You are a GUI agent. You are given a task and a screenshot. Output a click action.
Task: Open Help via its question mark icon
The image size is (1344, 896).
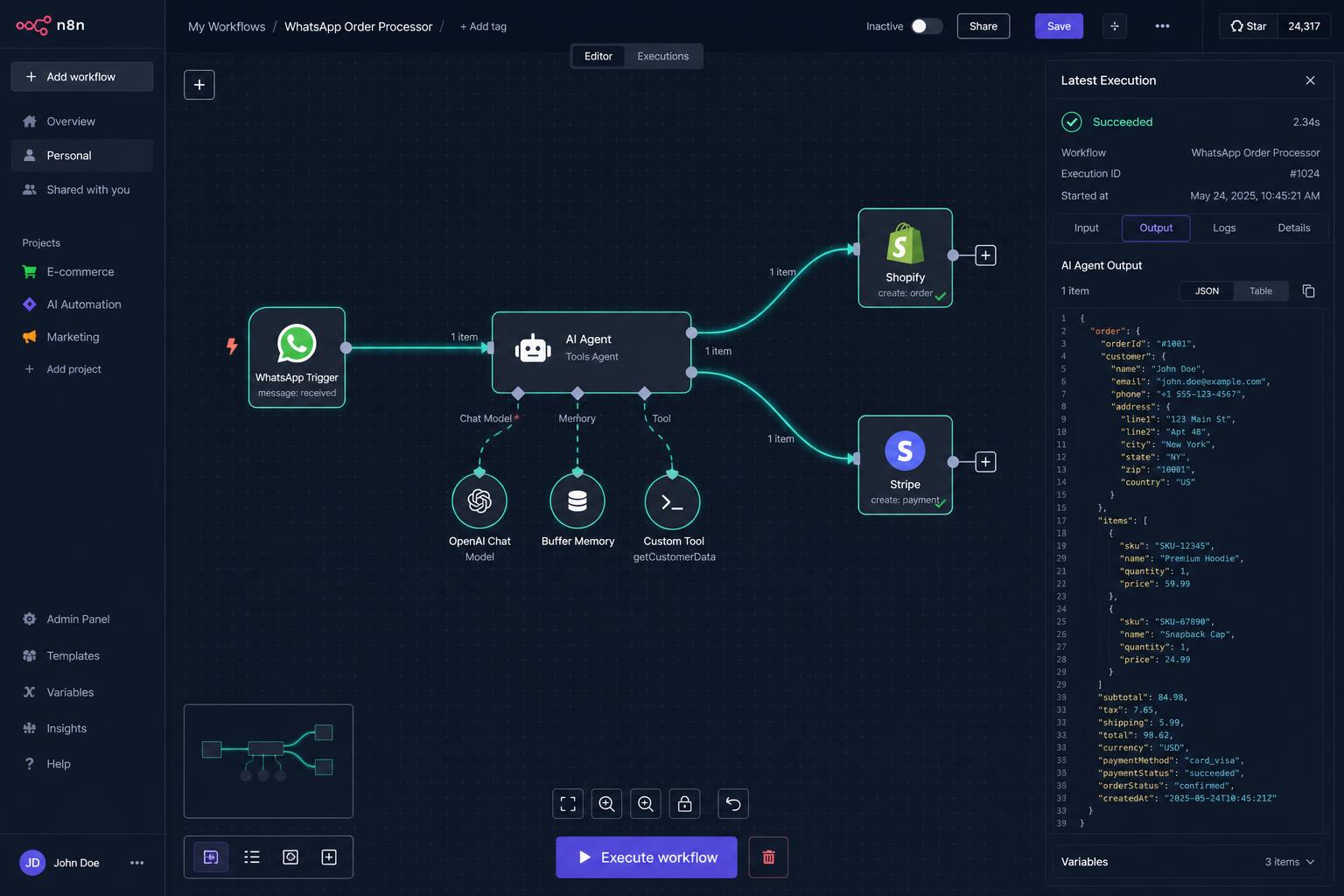[30, 764]
